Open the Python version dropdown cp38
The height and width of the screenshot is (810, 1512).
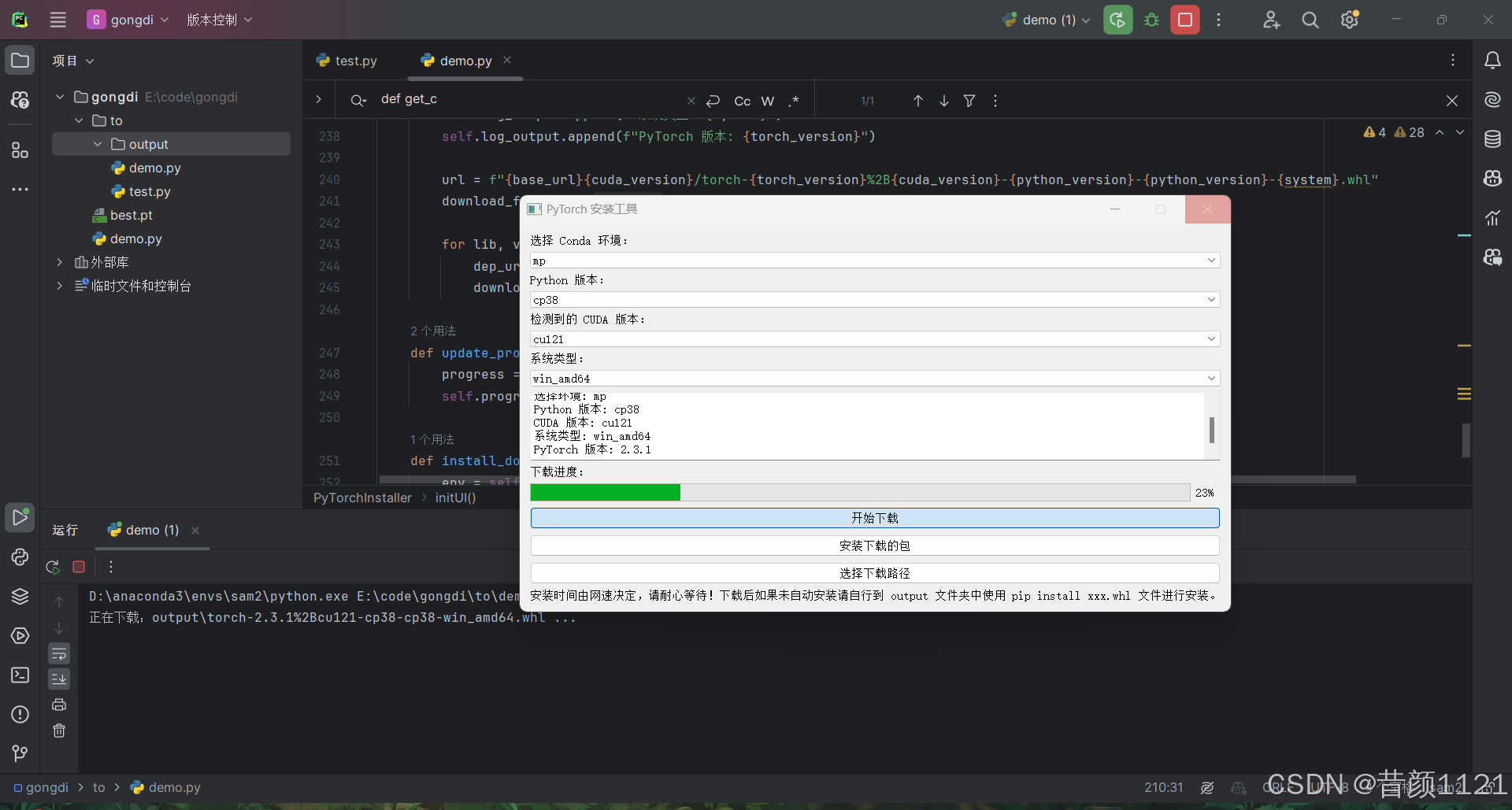[x=875, y=300]
